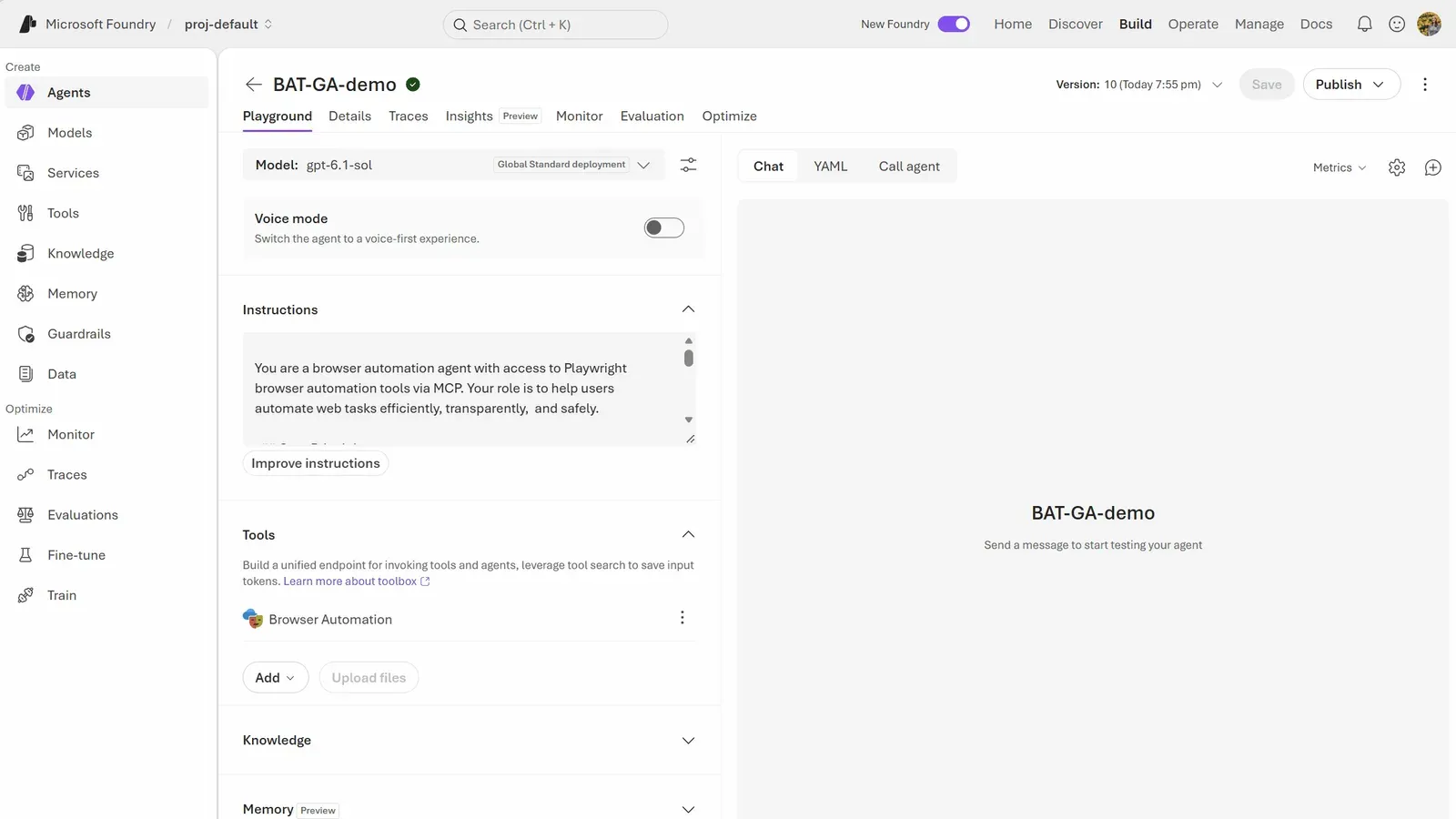Open the Learn more about toolbox link

point(356,581)
